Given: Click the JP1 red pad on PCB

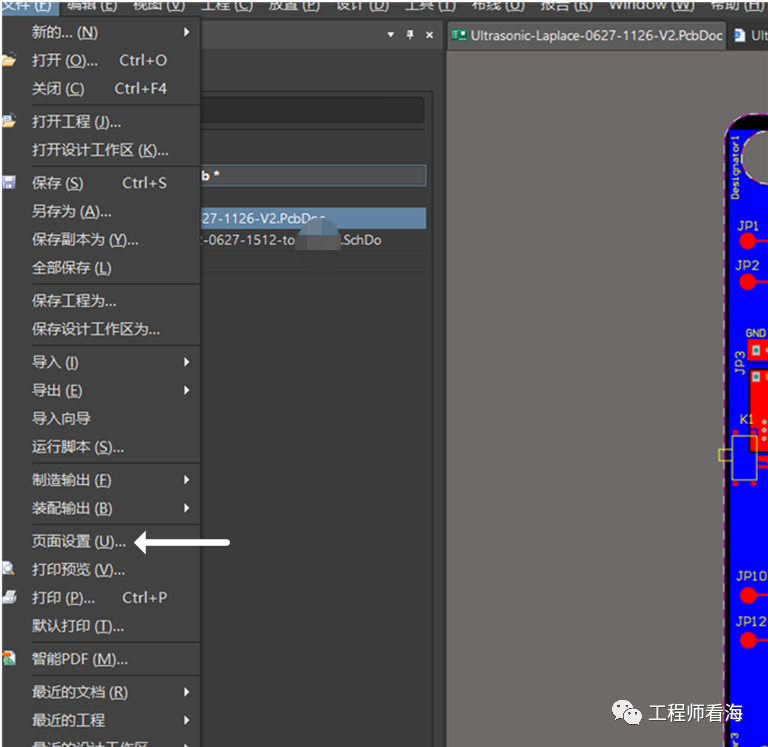Looking at the screenshot, I should [748, 241].
